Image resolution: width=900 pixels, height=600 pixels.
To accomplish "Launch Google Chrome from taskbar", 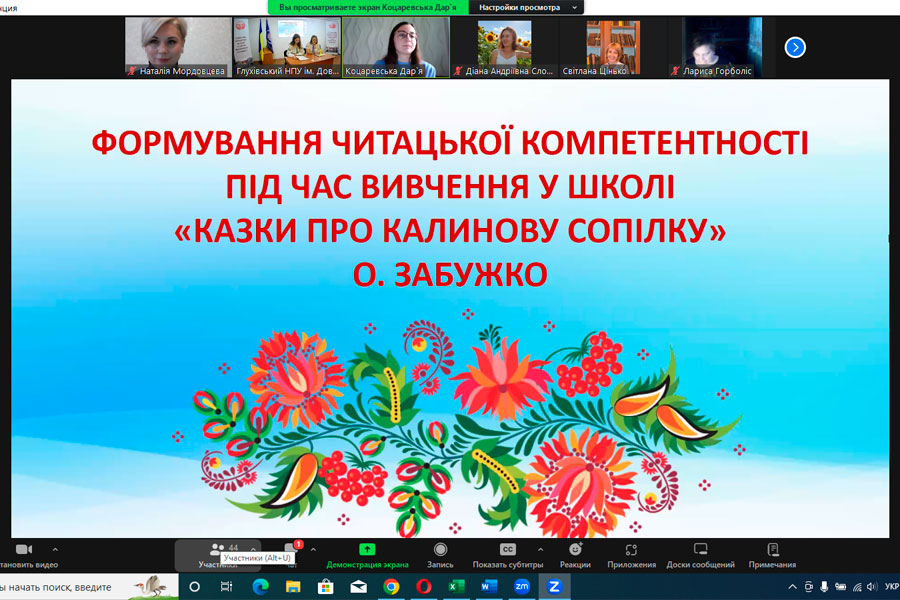I will [x=391, y=587].
